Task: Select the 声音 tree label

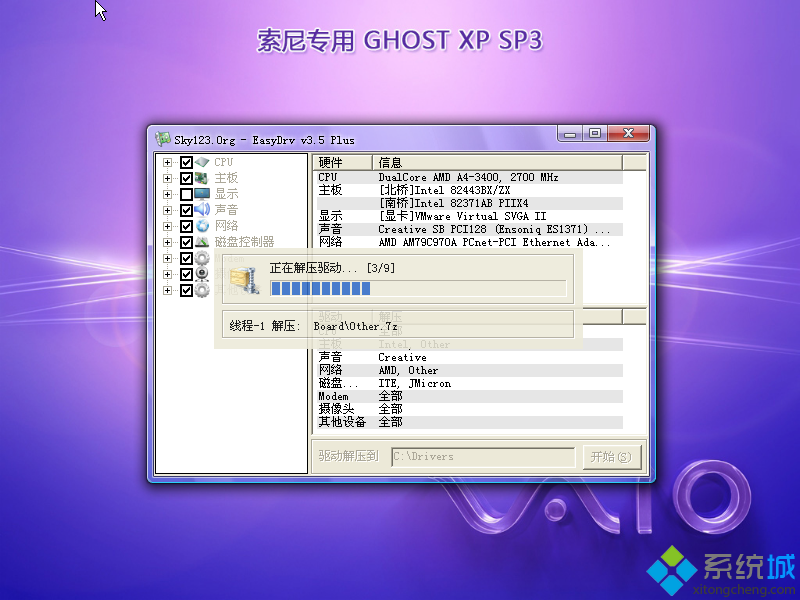Action: [226, 210]
